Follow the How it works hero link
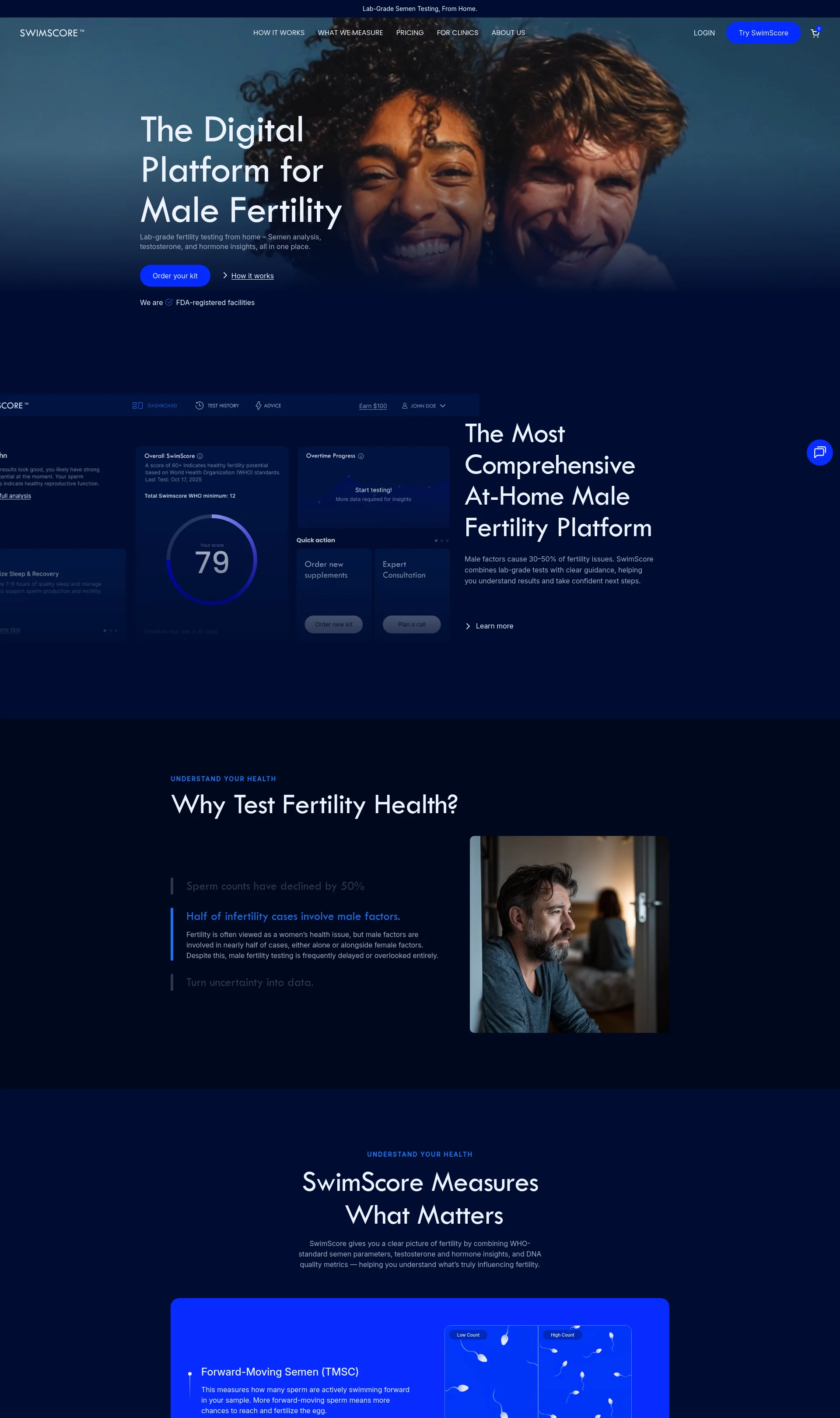840x1418 pixels. pyautogui.click(x=252, y=276)
